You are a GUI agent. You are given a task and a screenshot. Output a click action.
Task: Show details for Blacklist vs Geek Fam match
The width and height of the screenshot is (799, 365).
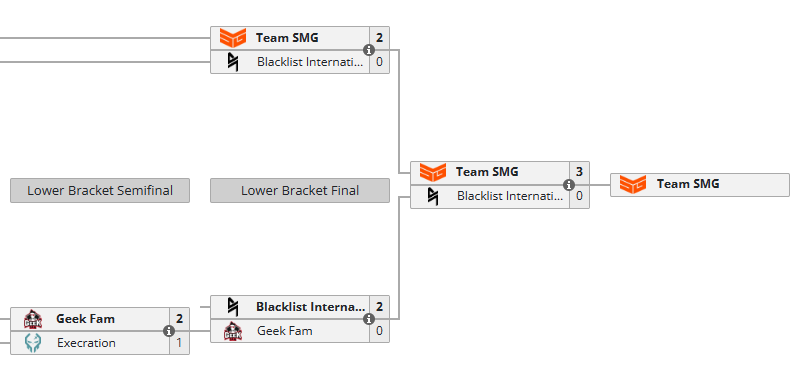369,319
